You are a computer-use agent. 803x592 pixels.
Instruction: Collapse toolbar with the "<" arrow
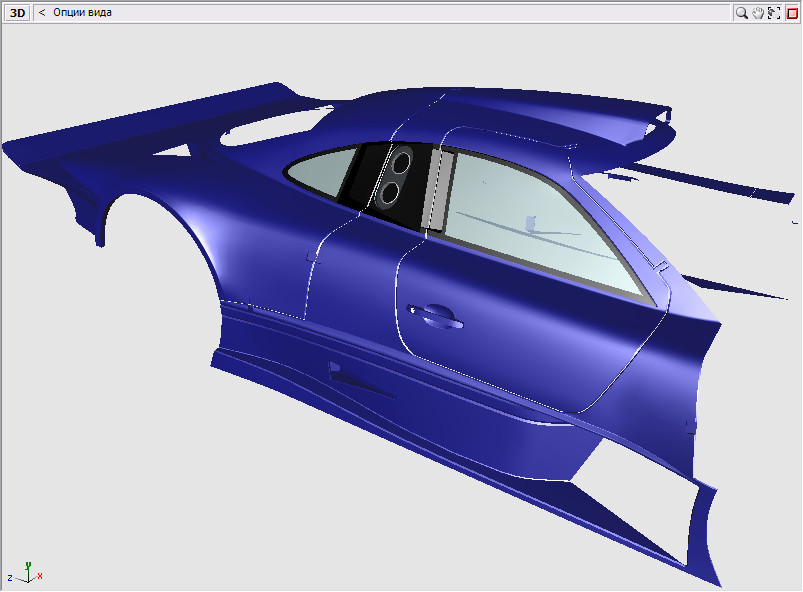click(42, 13)
